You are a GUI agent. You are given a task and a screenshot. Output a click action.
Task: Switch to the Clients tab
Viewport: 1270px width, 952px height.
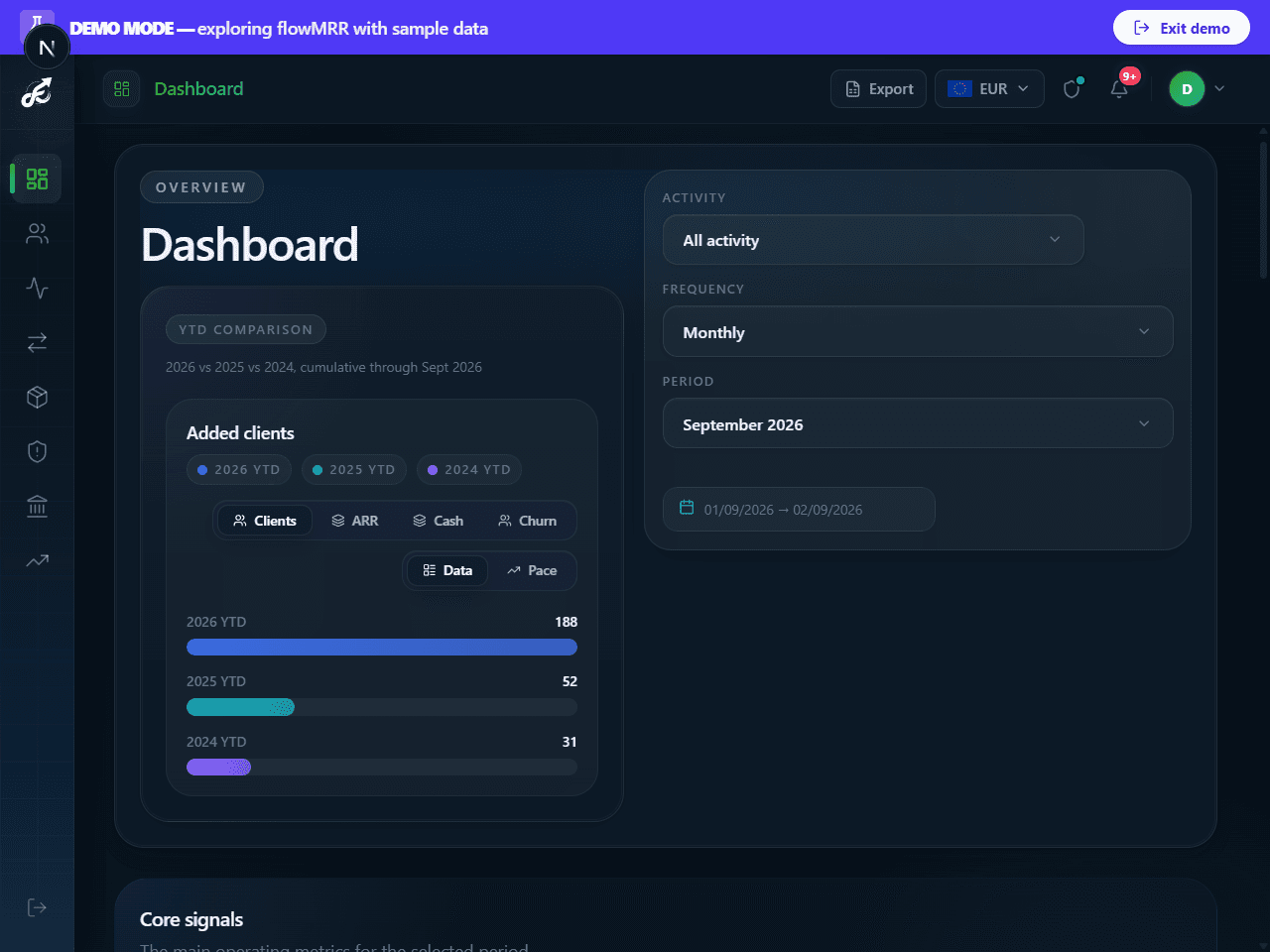[265, 521]
